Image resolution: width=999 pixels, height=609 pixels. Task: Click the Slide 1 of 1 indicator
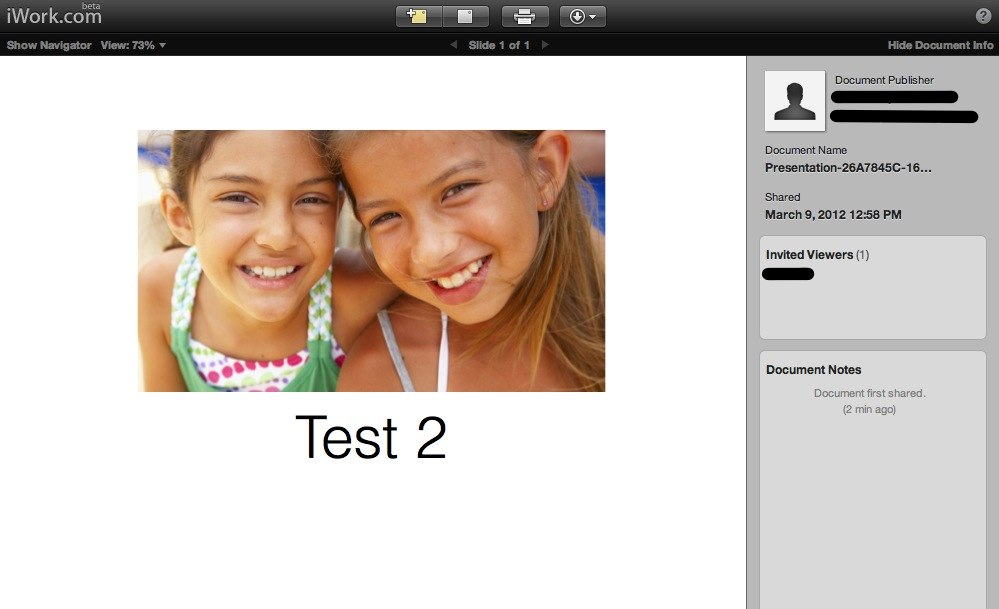tap(499, 45)
